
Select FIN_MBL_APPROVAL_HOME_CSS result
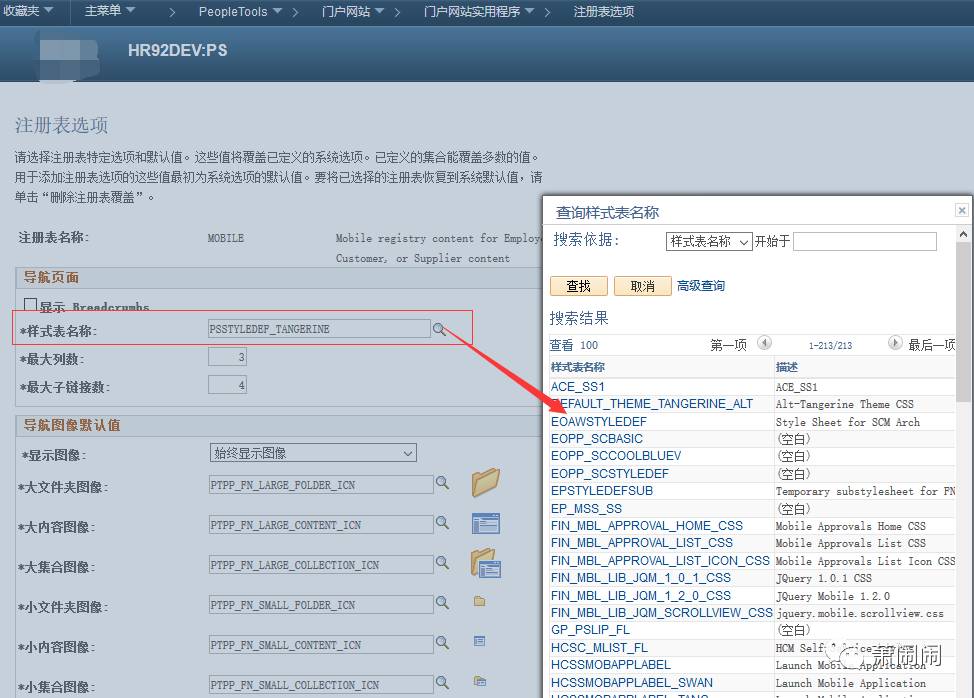pyautogui.click(x=647, y=525)
